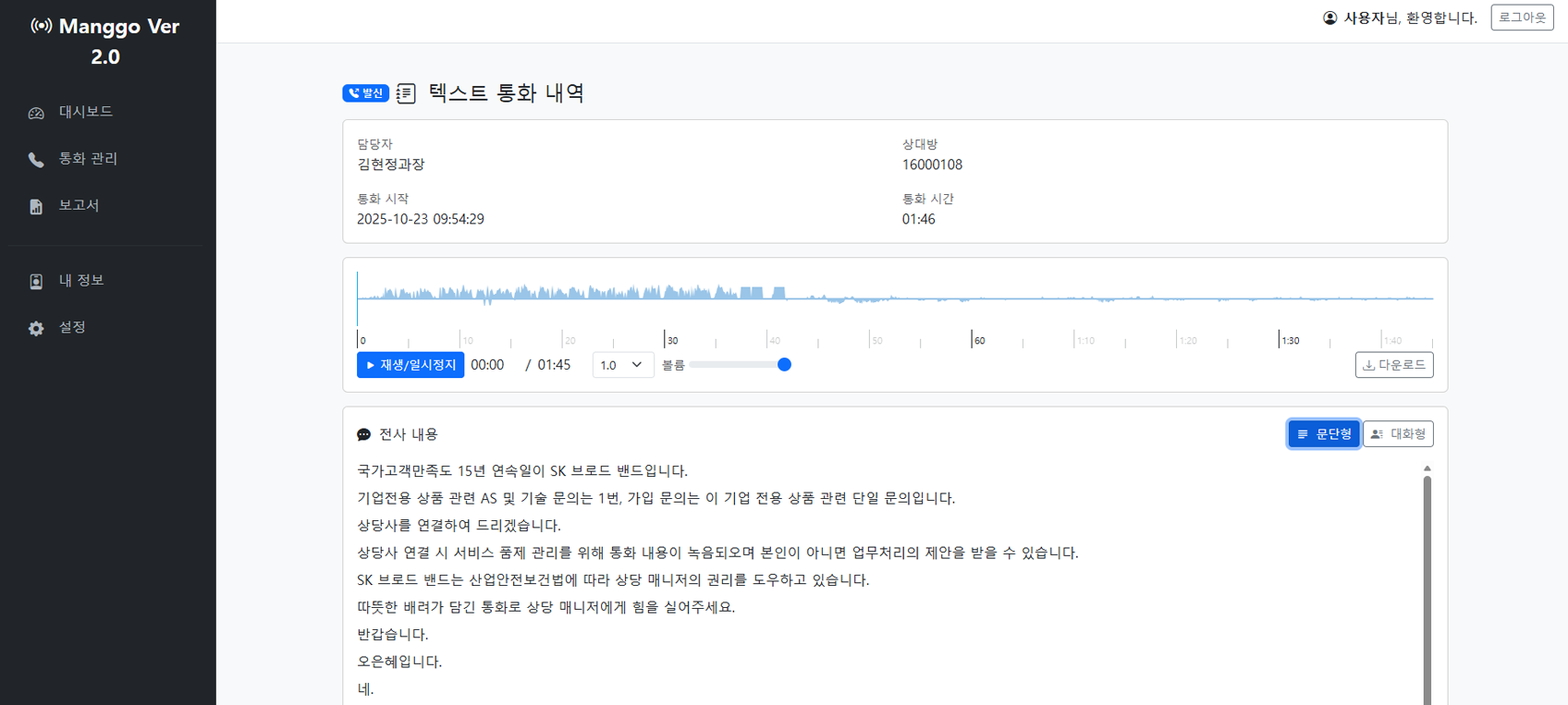Screen dimensions: 1568x705
Task: Click the ID badge icon for 내 정보
Action: (36, 281)
